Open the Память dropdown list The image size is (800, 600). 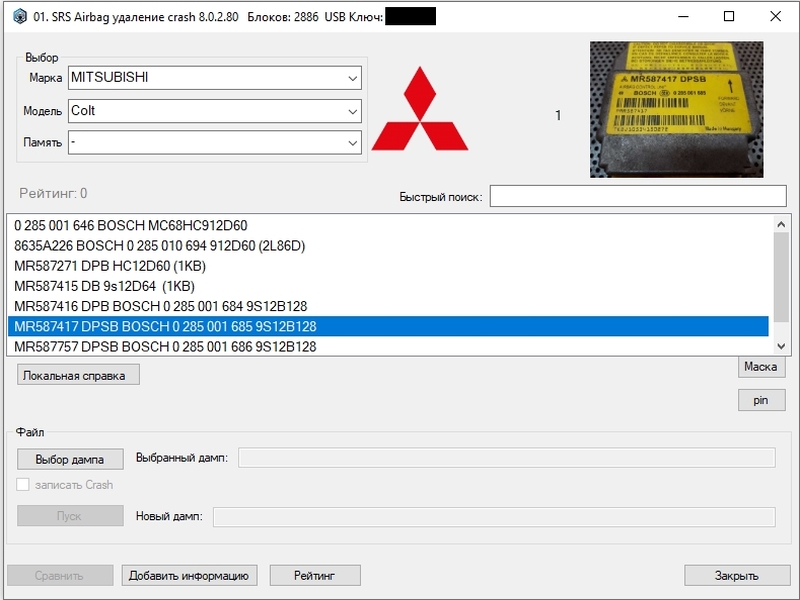tap(215, 142)
